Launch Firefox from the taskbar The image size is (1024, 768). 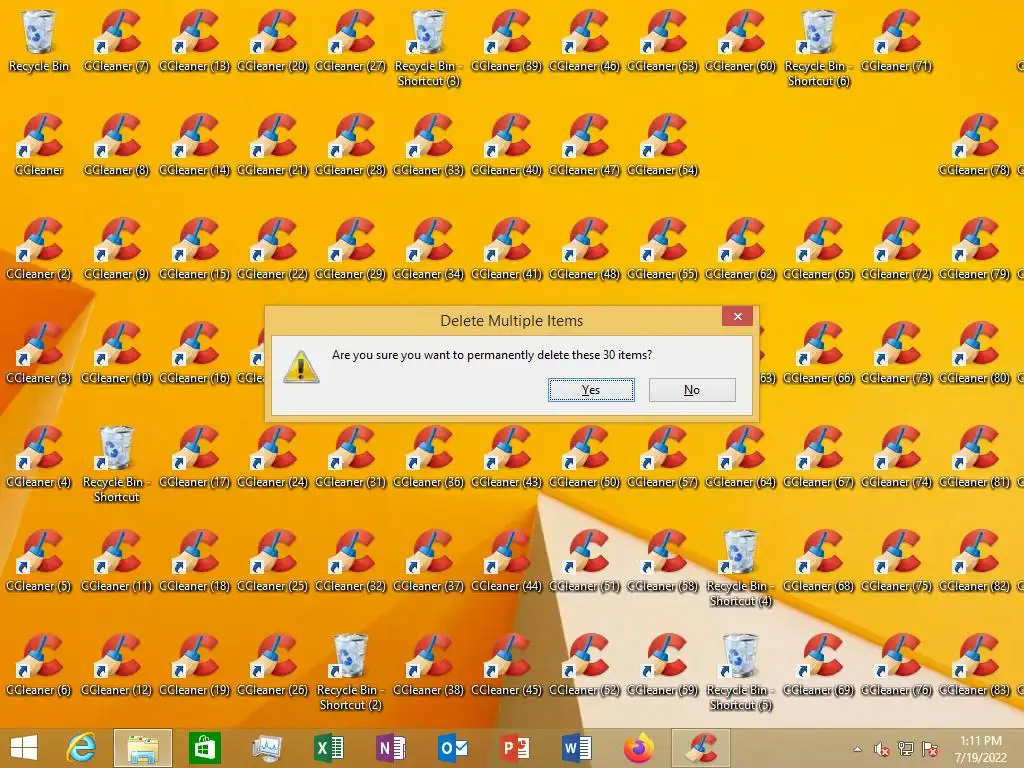coord(639,748)
